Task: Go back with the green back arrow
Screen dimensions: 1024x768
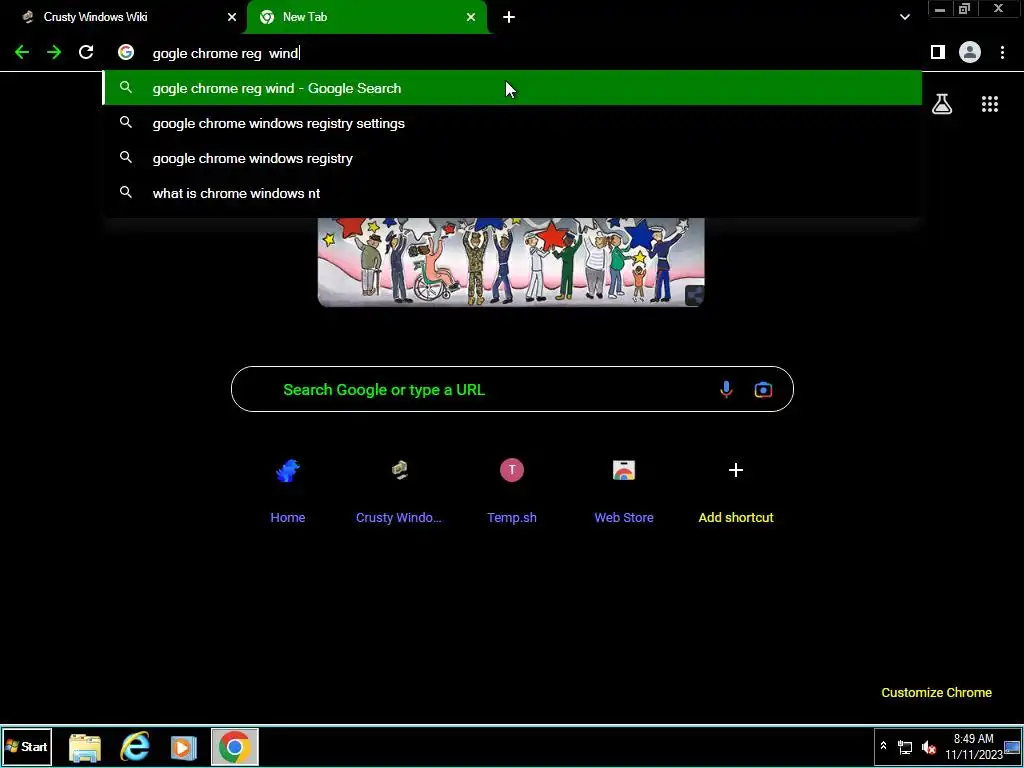Action: [22, 52]
